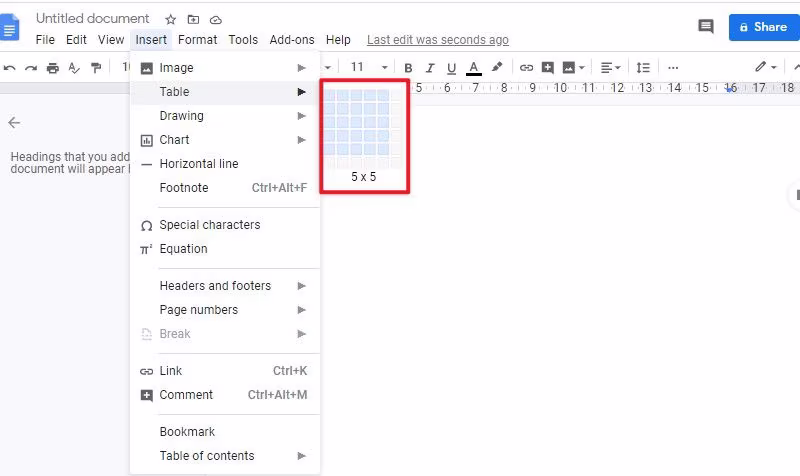The height and width of the screenshot is (476, 800).
Task: Open the font size 11 dropdown
Action: (369, 67)
